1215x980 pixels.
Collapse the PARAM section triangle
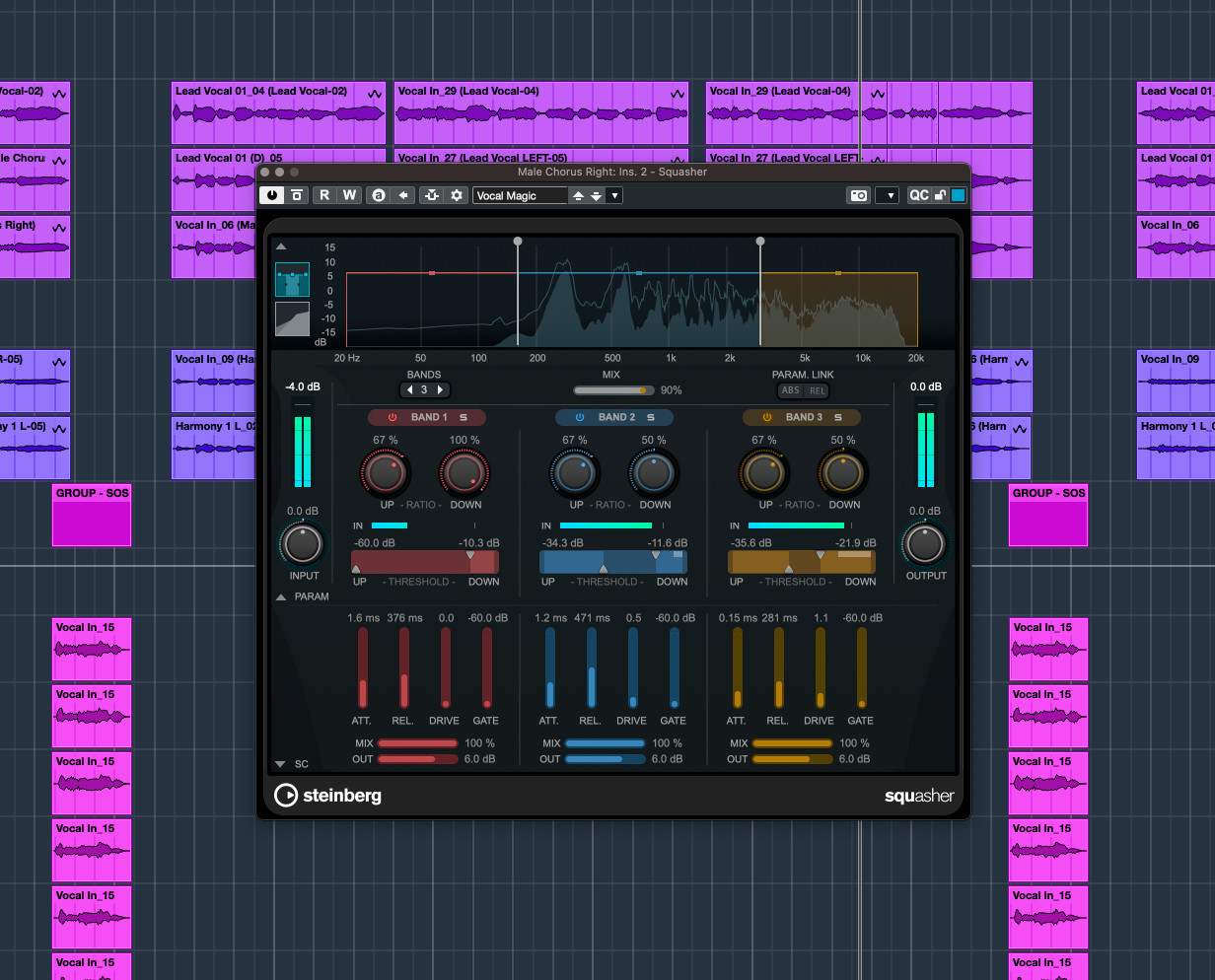pos(281,596)
